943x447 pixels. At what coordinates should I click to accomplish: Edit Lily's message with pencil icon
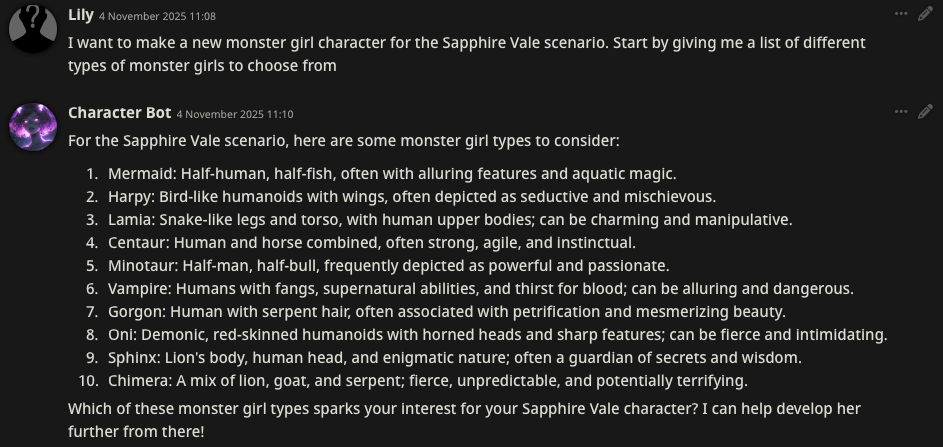click(x=925, y=14)
